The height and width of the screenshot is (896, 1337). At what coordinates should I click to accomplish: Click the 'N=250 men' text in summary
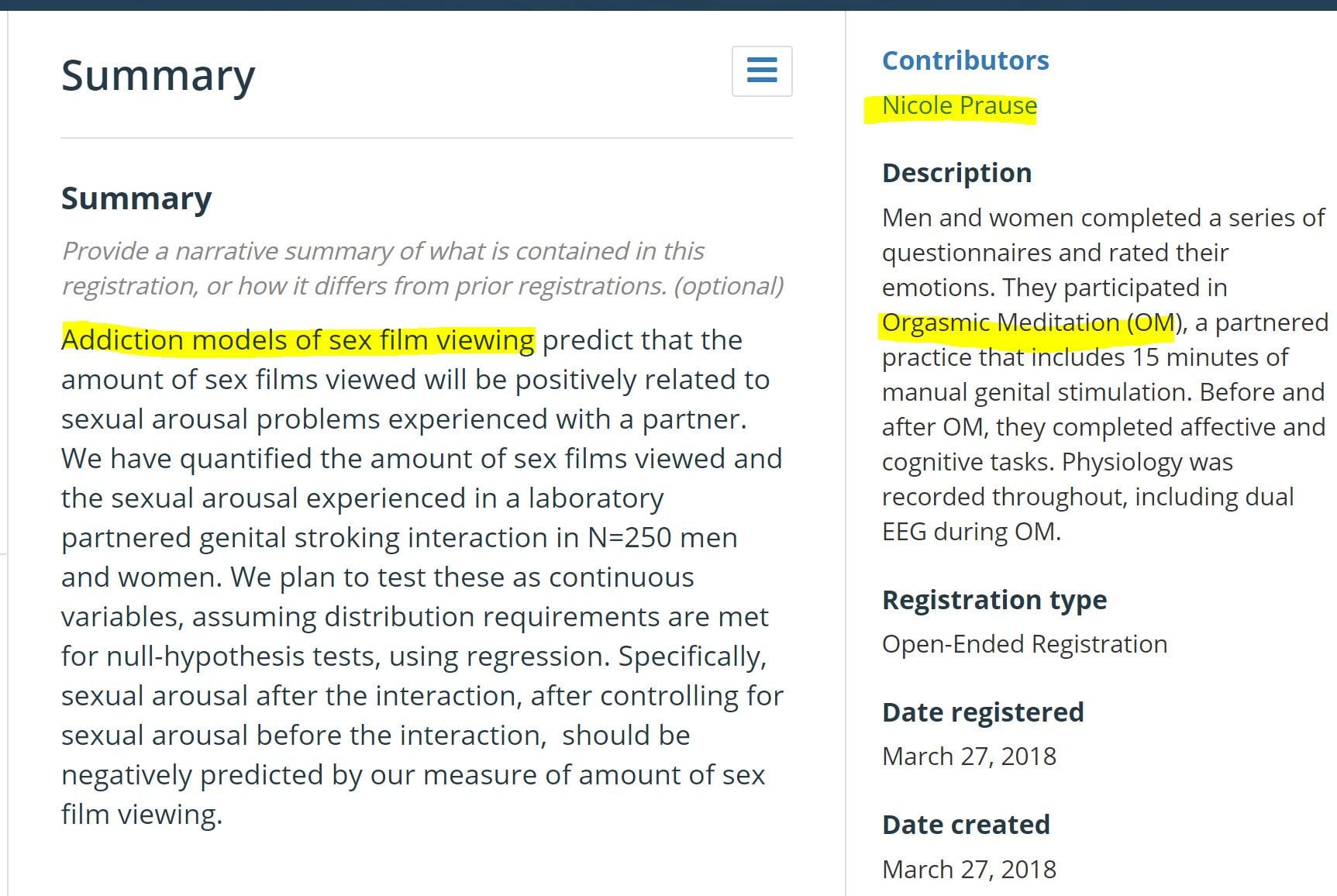tap(662, 538)
